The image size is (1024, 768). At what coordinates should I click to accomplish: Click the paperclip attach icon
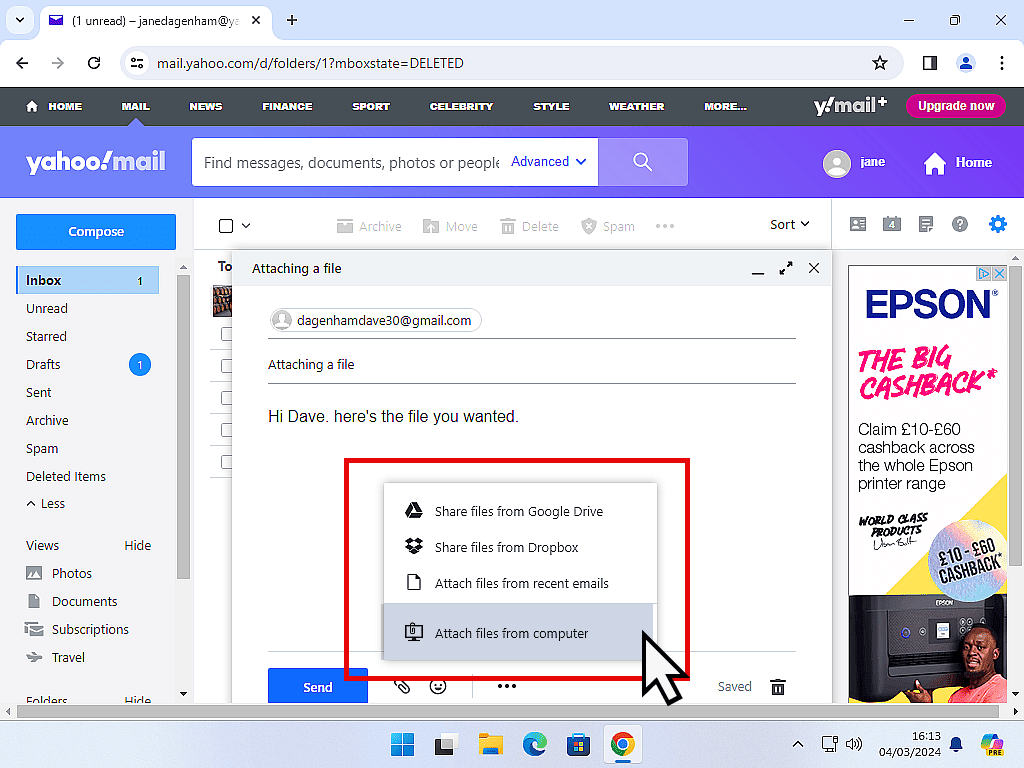coord(402,687)
